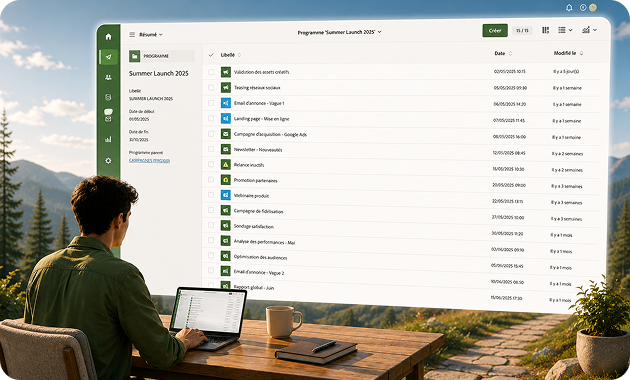This screenshot has height=380, width=630.
Task: Click icon of Campagne de fidélisation row
Action: [226, 210]
